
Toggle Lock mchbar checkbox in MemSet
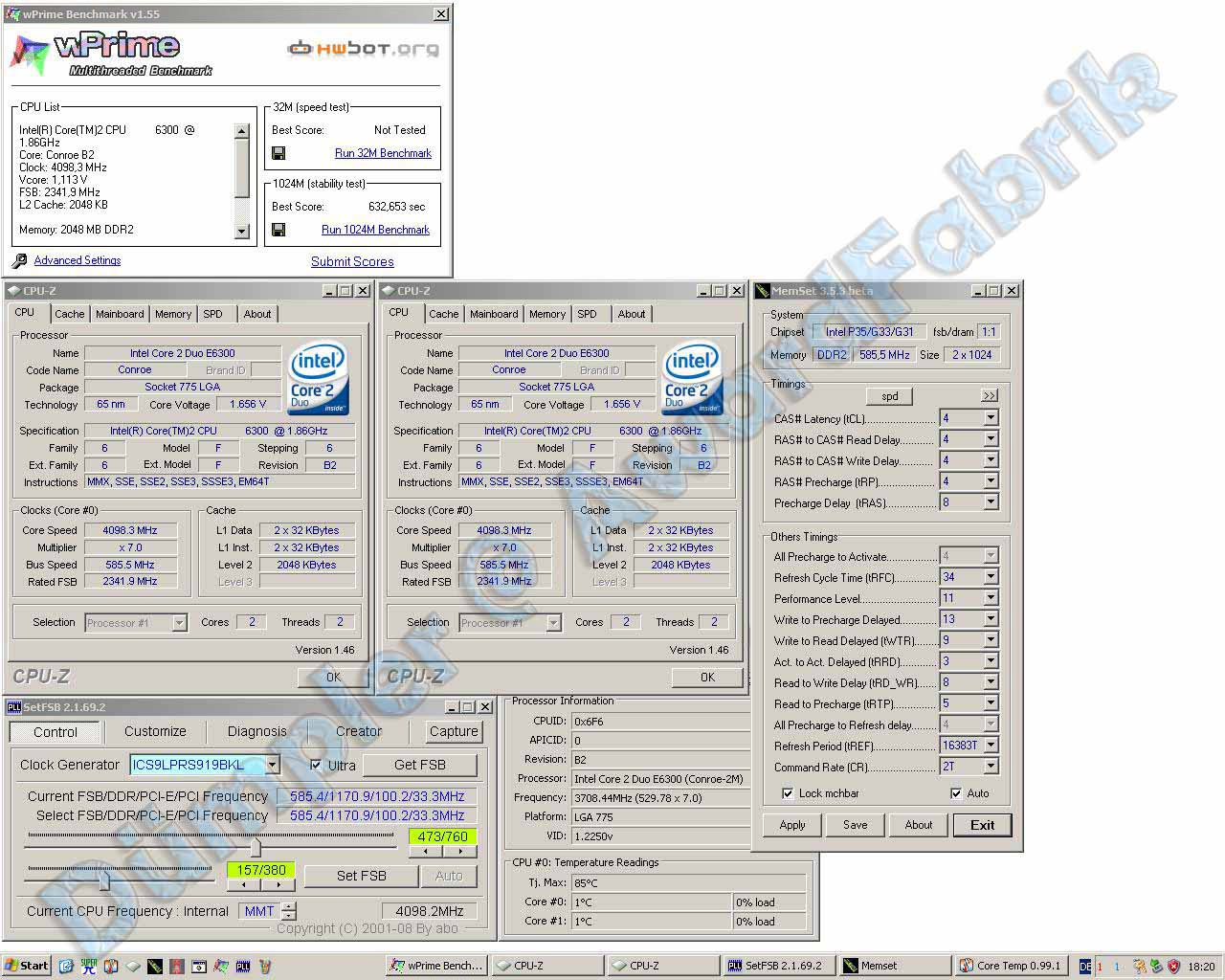(787, 793)
